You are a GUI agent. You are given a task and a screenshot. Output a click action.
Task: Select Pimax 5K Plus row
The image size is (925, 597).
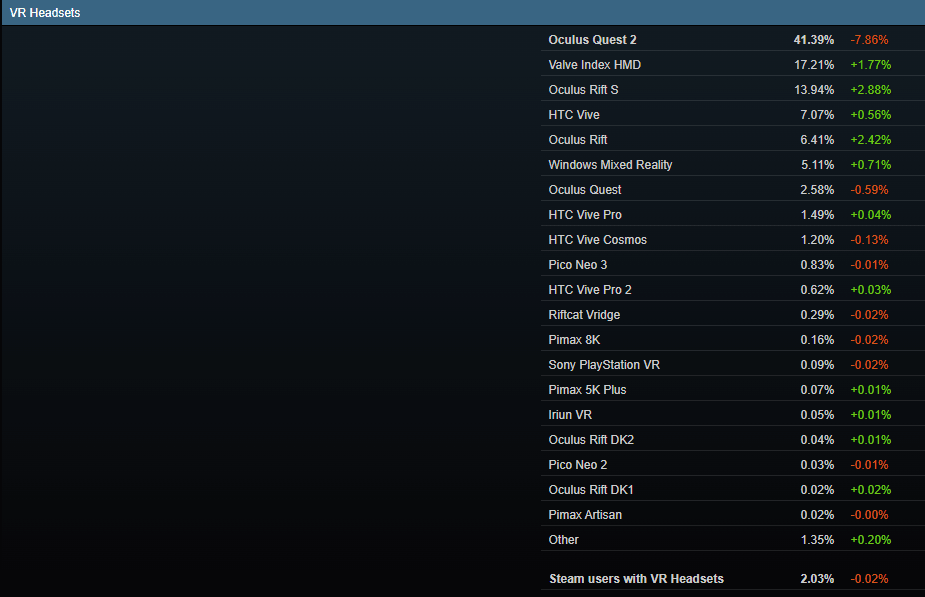click(x=733, y=390)
